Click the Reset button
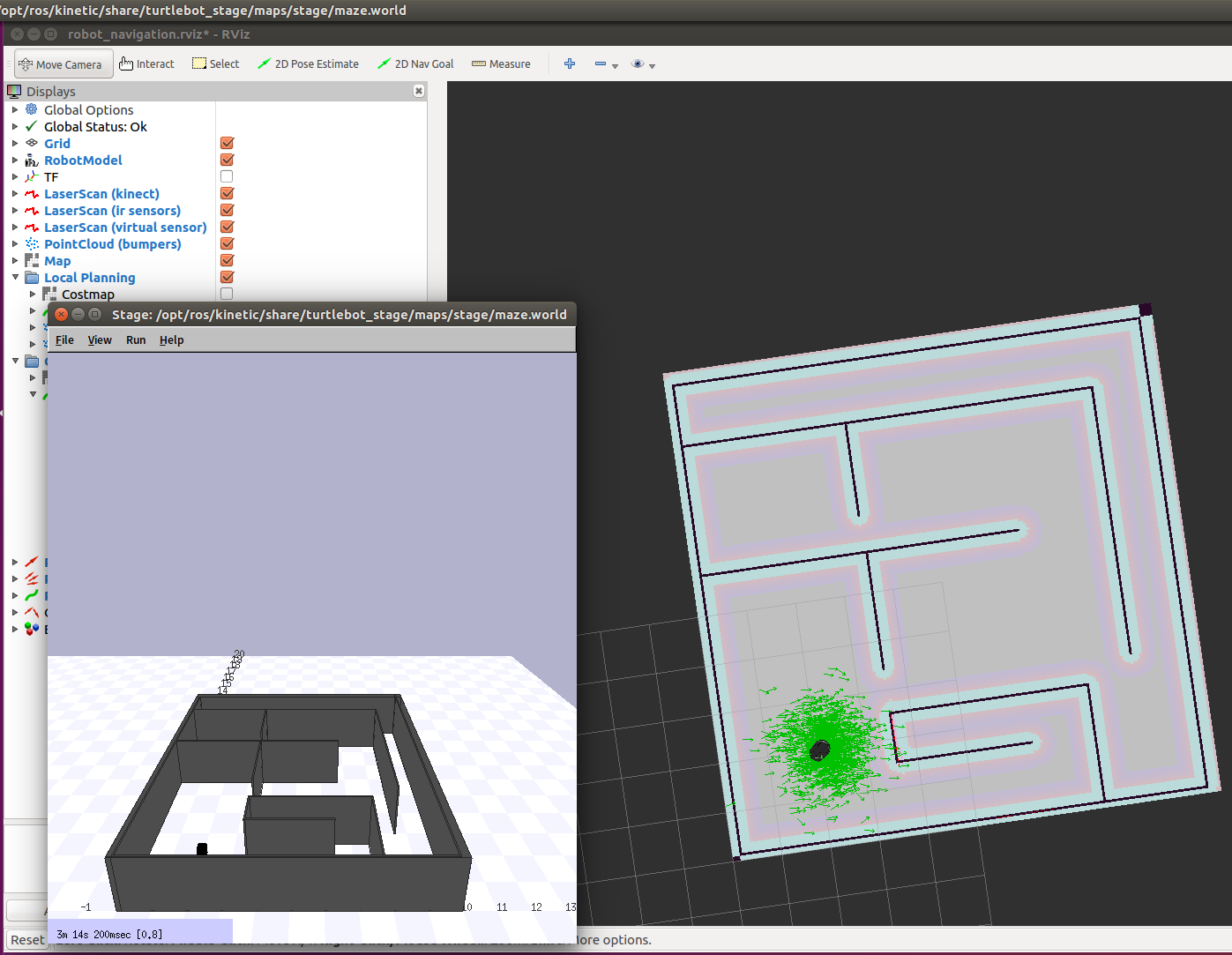Viewport: 1232px width, 955px height. pyautogui.click(x=27, y=940)
